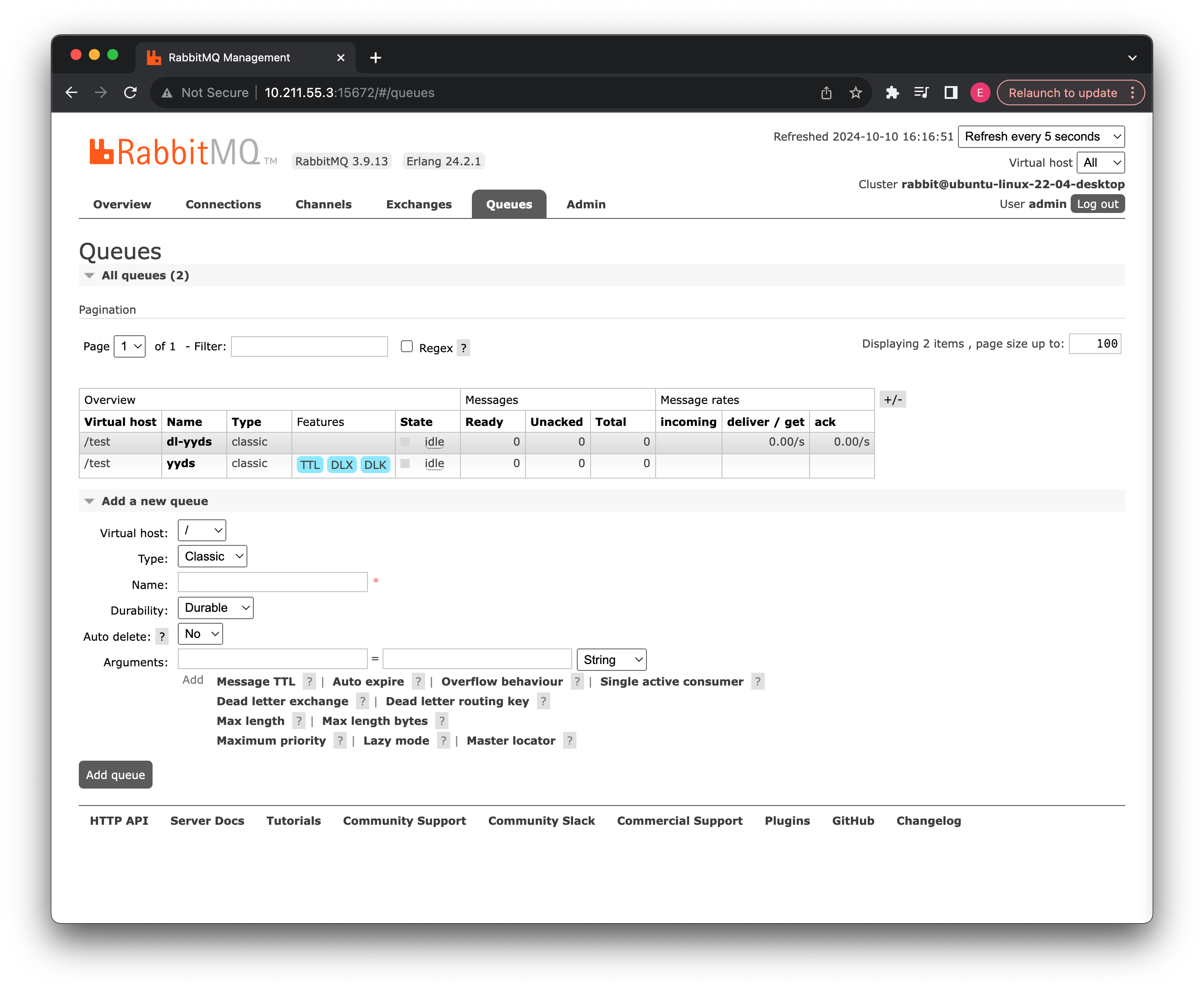Click the queue Name input field
This screenshot has height=991, width=1204.
pyautogui.click(x=273, y=582)
